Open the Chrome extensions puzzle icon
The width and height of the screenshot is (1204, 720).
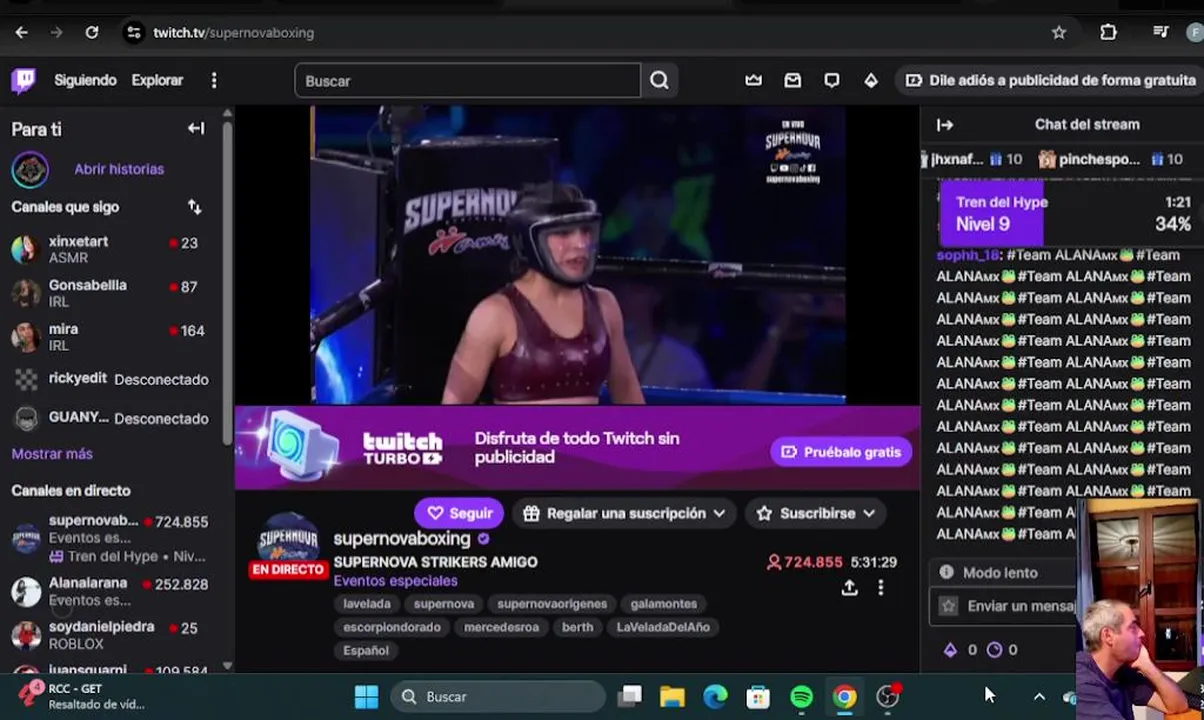[1108, 32]
